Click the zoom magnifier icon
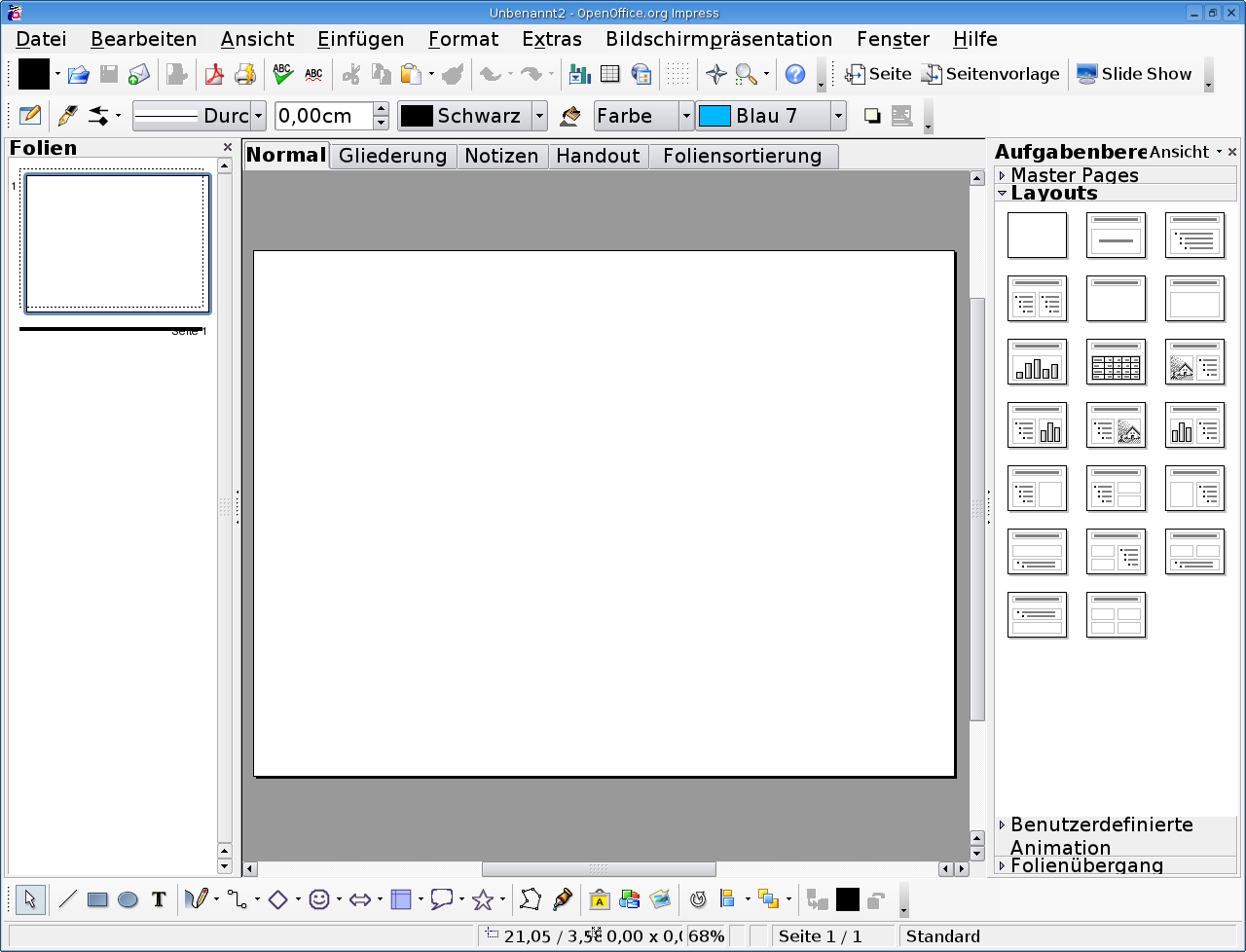 747,74
